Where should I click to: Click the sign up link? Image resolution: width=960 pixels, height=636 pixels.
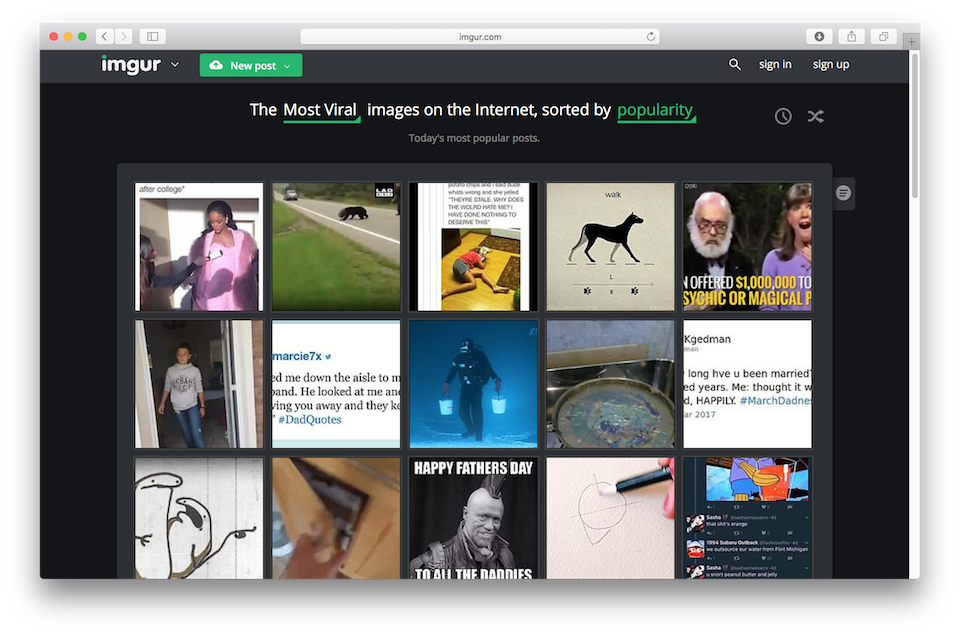831,64
